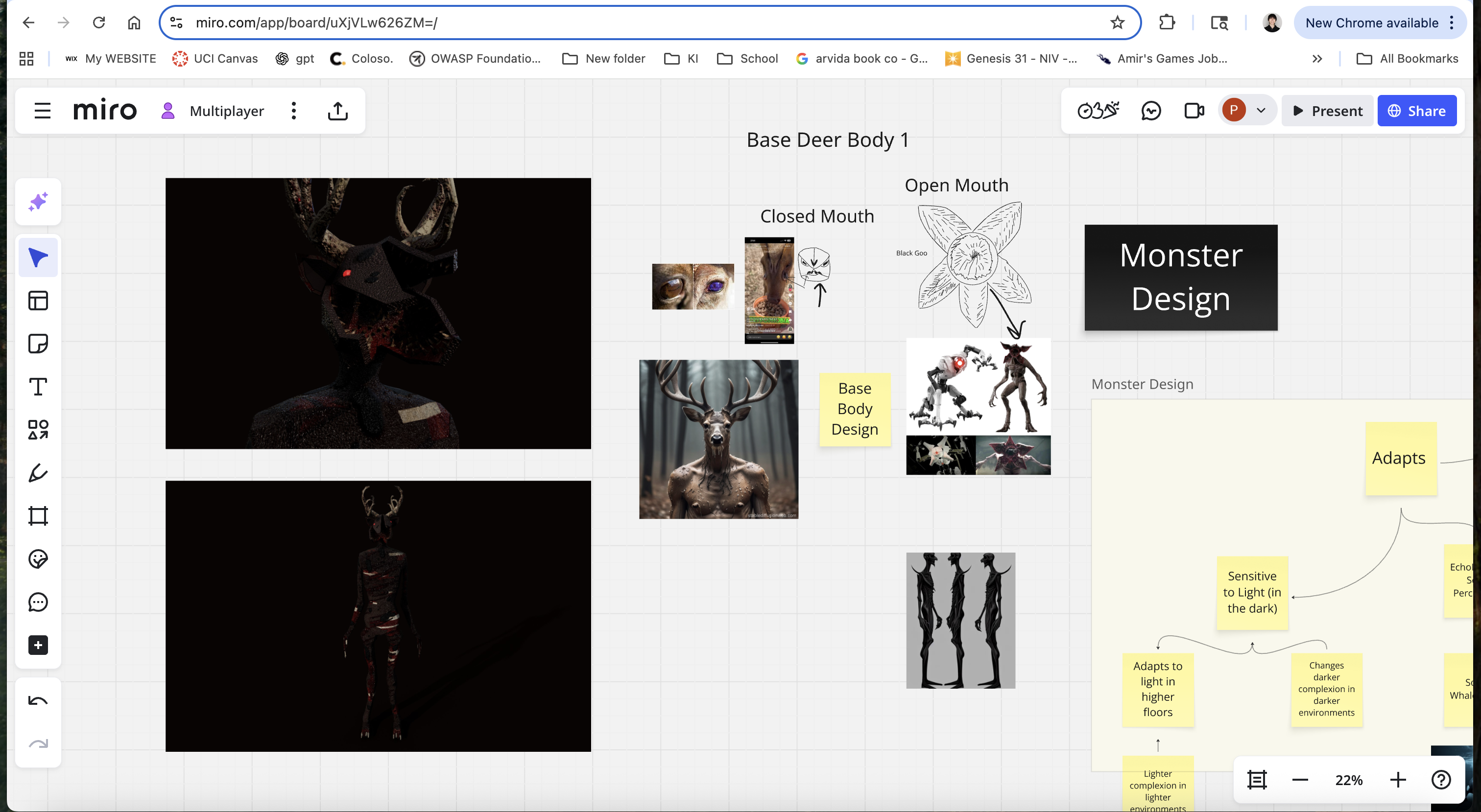Select the Frame tool
1481x812 pixels.
point(38,516)
